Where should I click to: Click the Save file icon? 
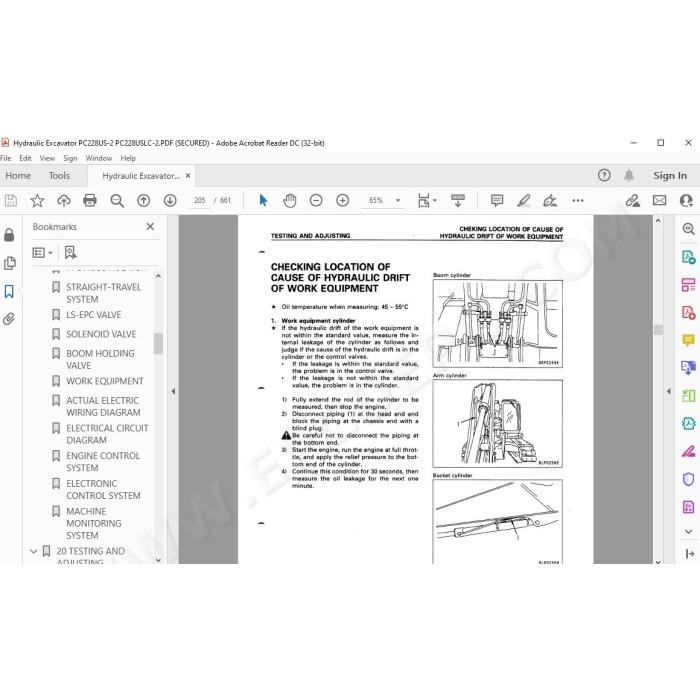click(11, 200)
